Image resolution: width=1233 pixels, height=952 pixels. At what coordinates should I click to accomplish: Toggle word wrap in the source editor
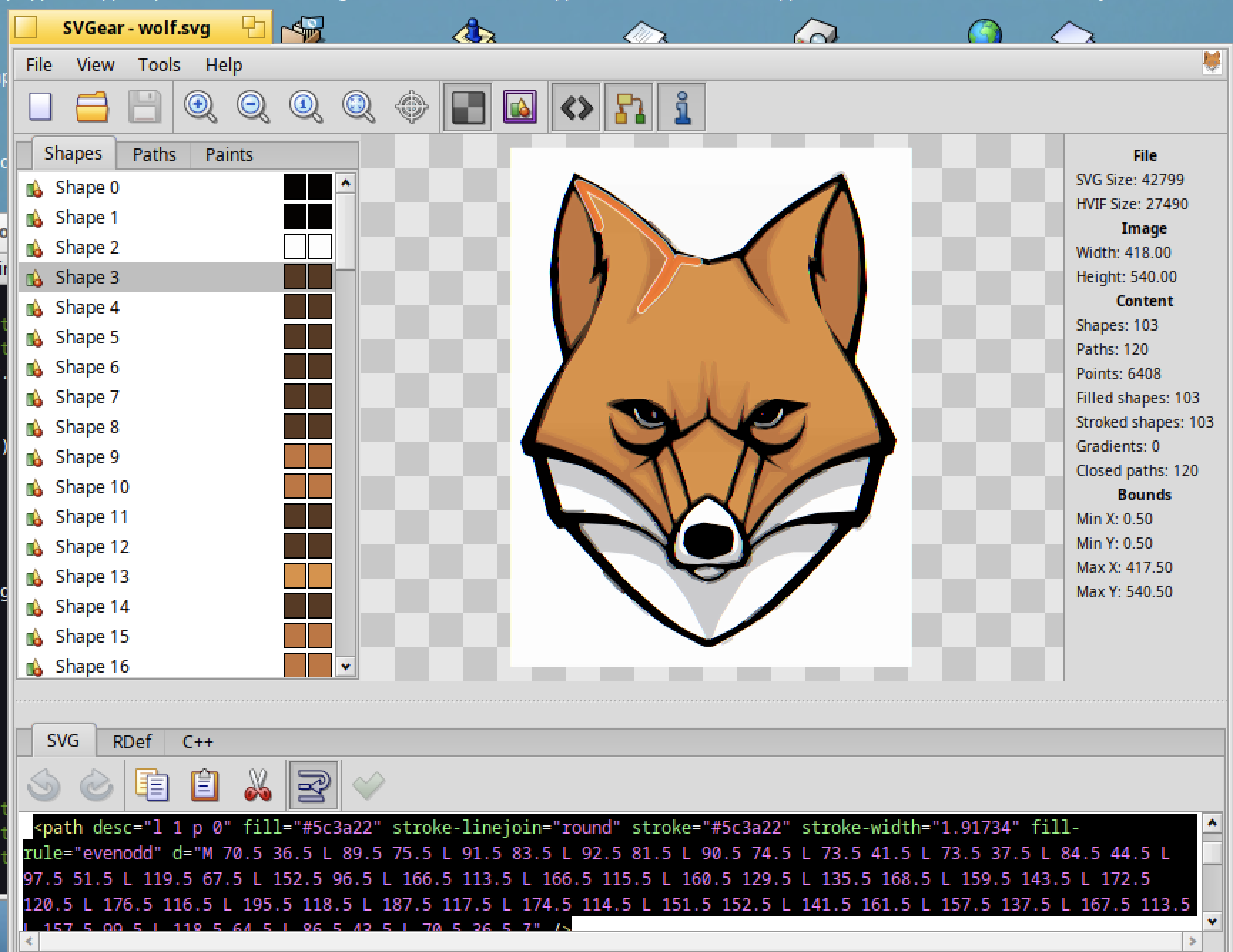click(x=314, y=785)
